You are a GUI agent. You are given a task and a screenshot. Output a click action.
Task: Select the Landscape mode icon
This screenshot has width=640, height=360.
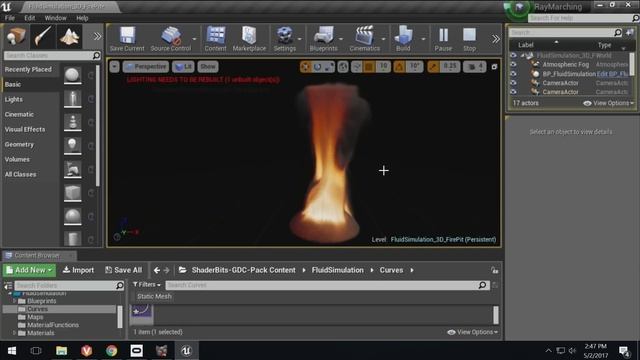point(70,37)
